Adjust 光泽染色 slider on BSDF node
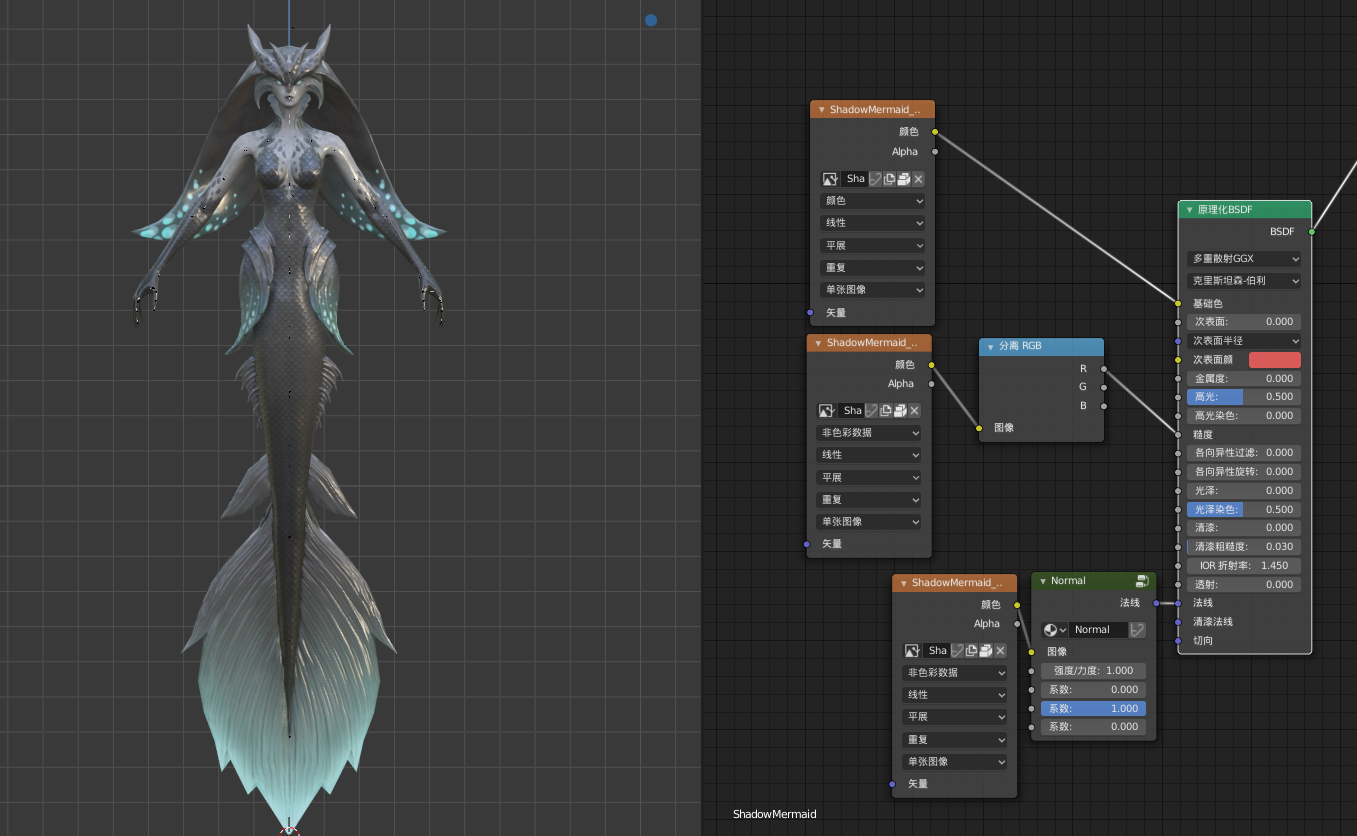 pos(1244,509)
